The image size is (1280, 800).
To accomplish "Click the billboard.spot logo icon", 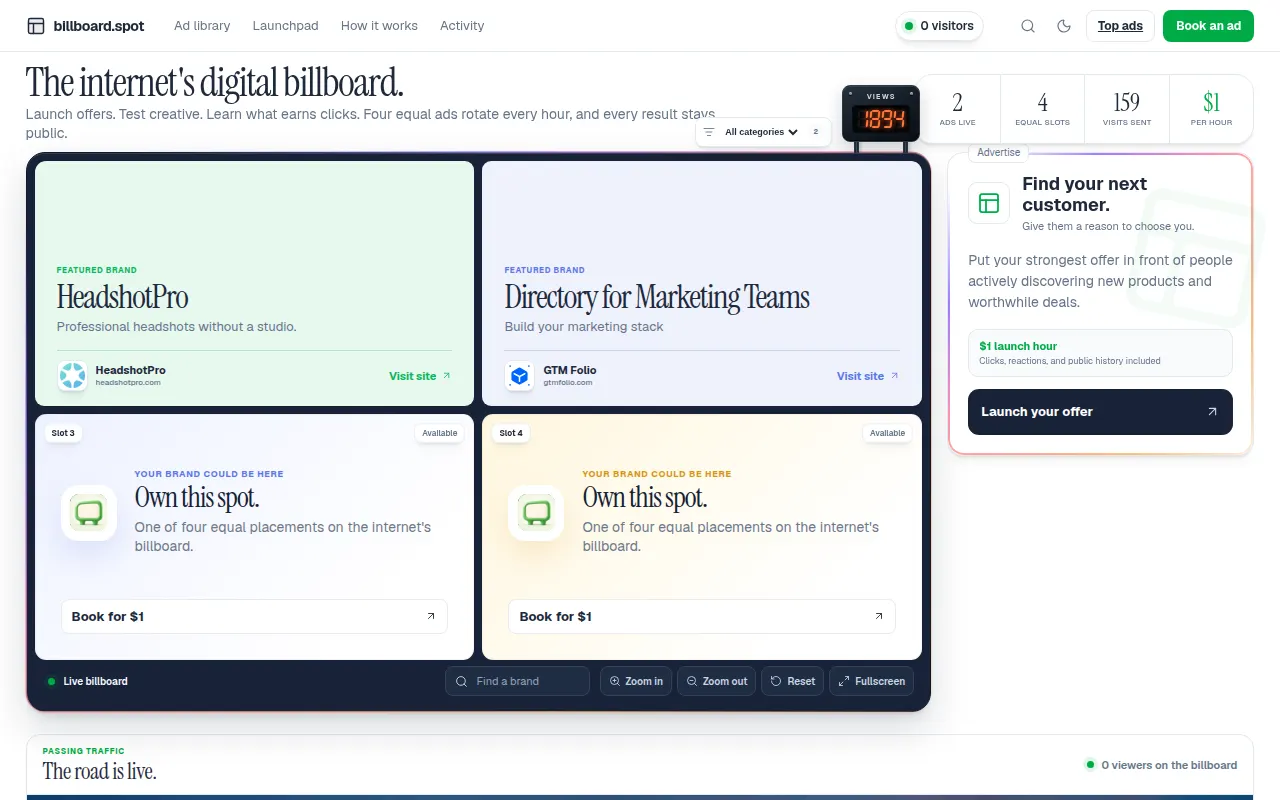I will pos(36,26).
